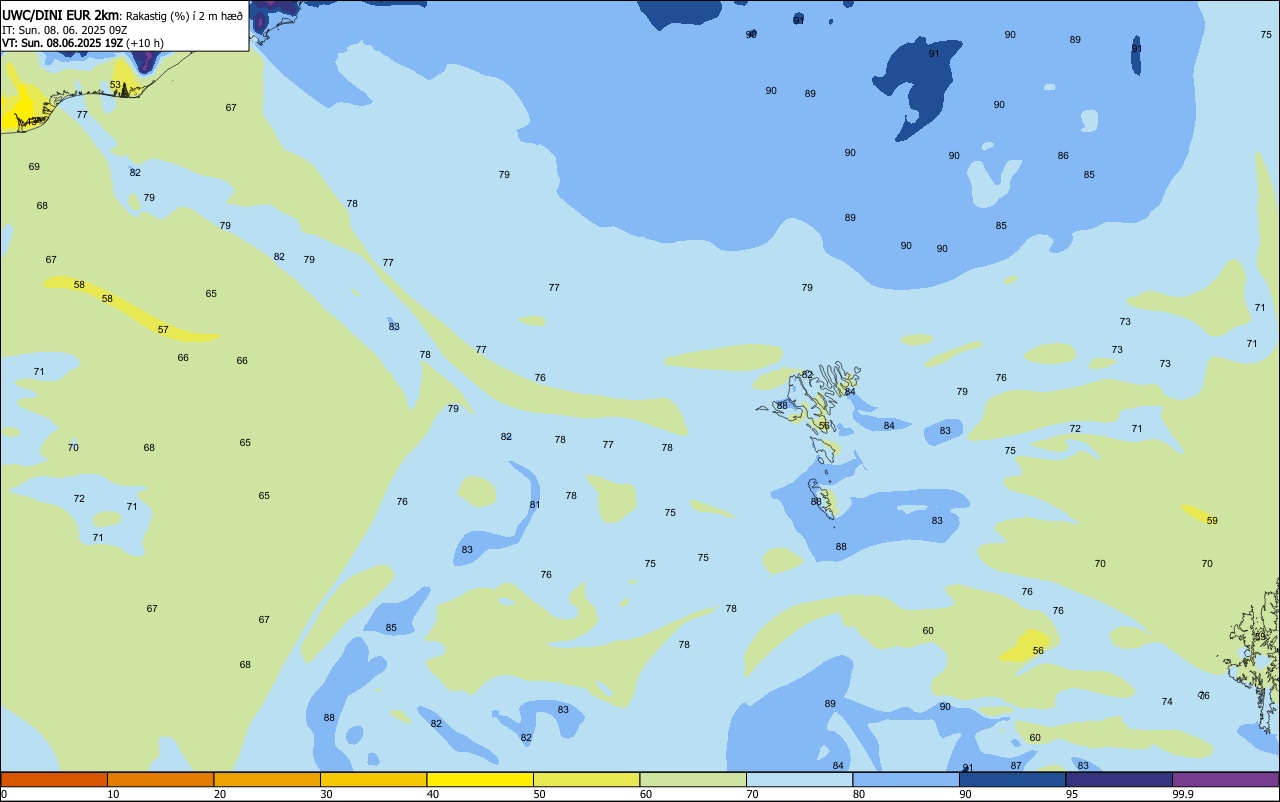The height and width of the screenshot is (802, 1280).
Task: Click the humidity value '57' on the yellow streak
Action: coord(163,330)
